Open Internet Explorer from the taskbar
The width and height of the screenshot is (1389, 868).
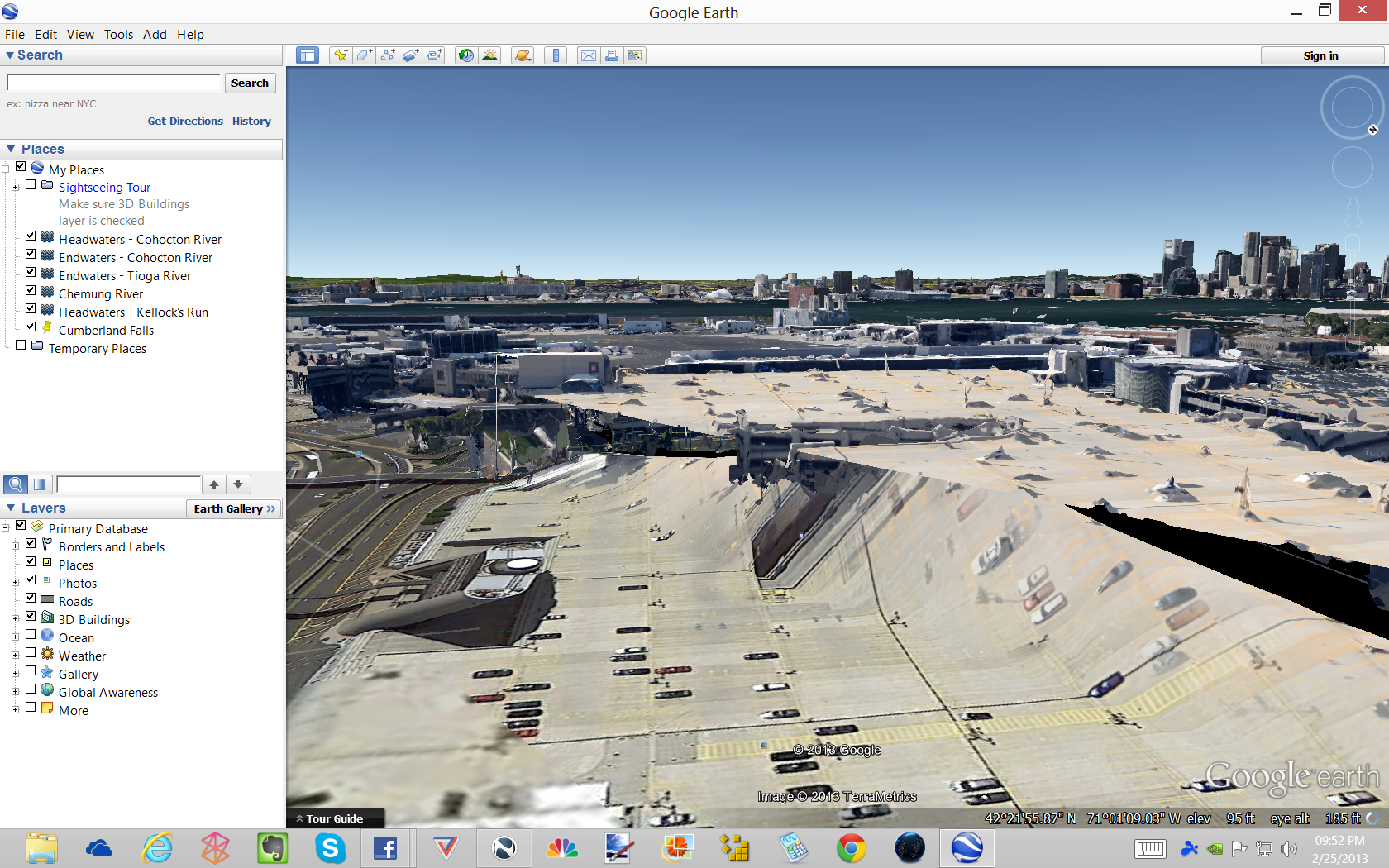coord(156,848)
